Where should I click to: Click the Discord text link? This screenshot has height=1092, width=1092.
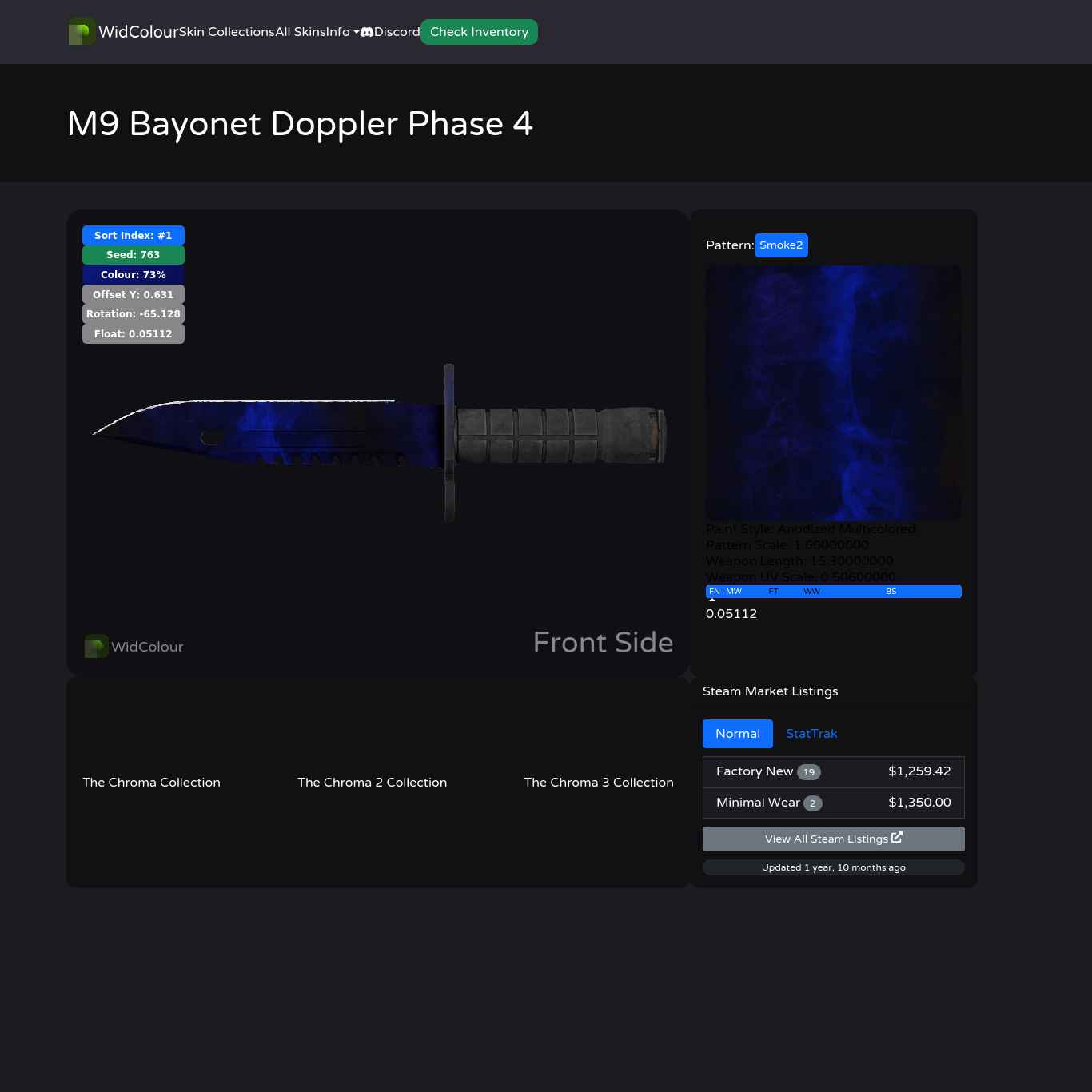point(397,32)
